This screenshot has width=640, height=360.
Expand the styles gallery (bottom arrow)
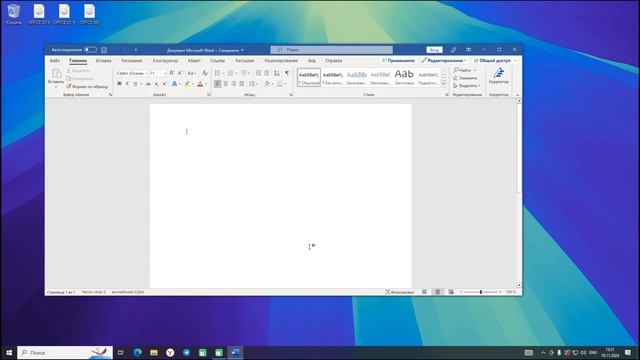[x=444, y=84]
